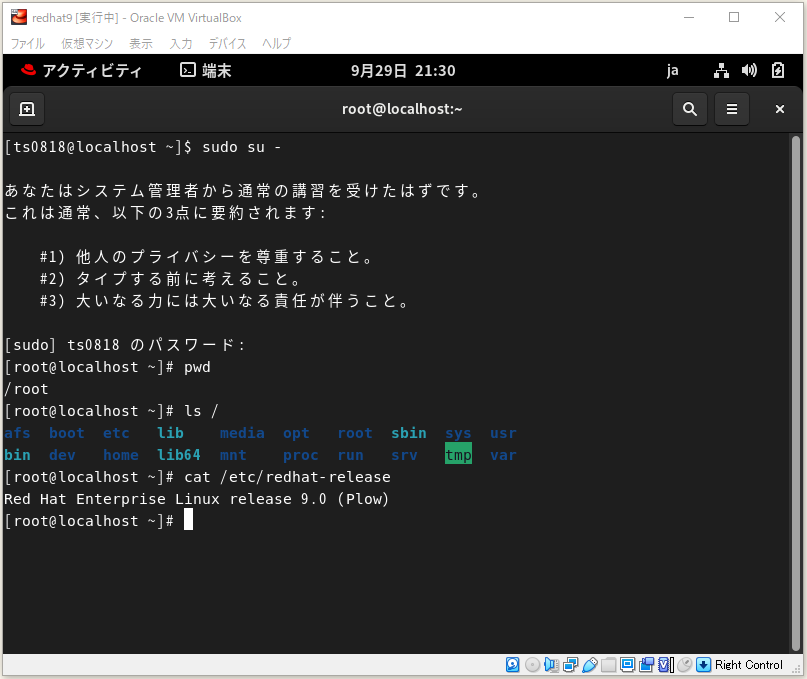Open the terminal hamburger menu
The height and width of the screenshot is (679, 807).
tap(732, 109)
